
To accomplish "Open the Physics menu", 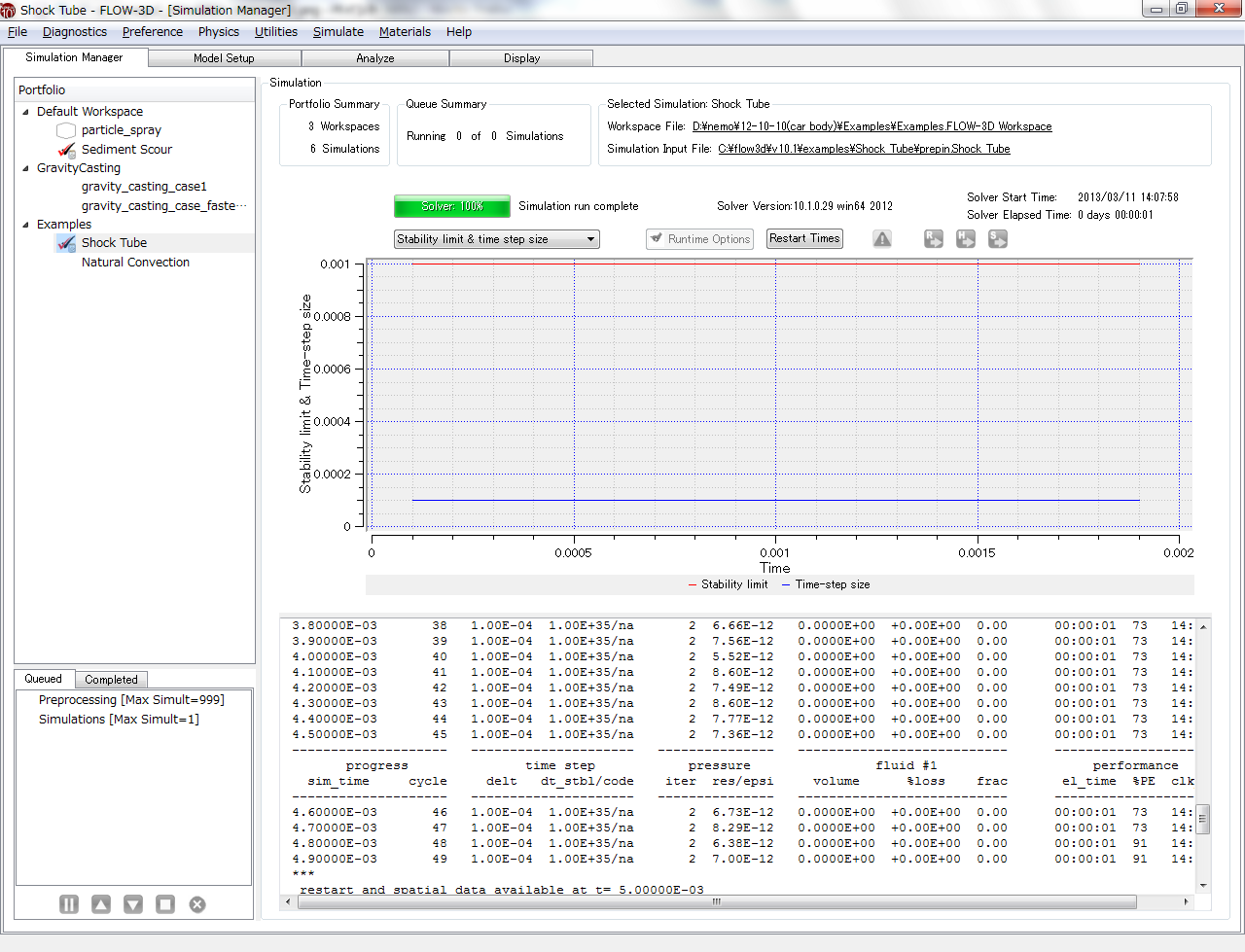I will [x=219, y=32].
